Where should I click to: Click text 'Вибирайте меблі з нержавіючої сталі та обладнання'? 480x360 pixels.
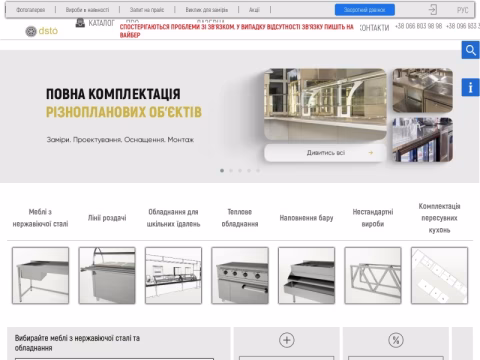77,343
